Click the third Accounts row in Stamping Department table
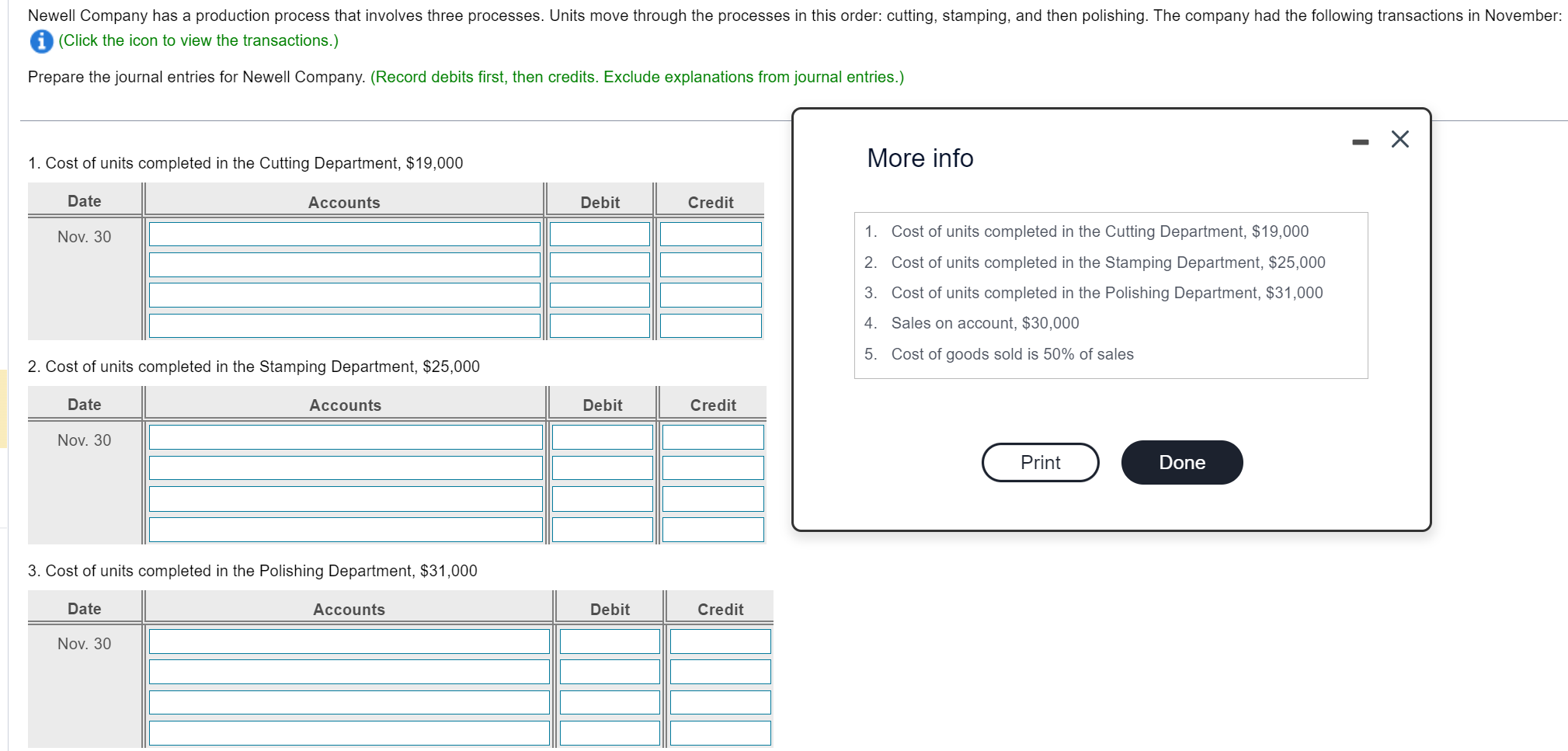 click(x=346, y=498)
